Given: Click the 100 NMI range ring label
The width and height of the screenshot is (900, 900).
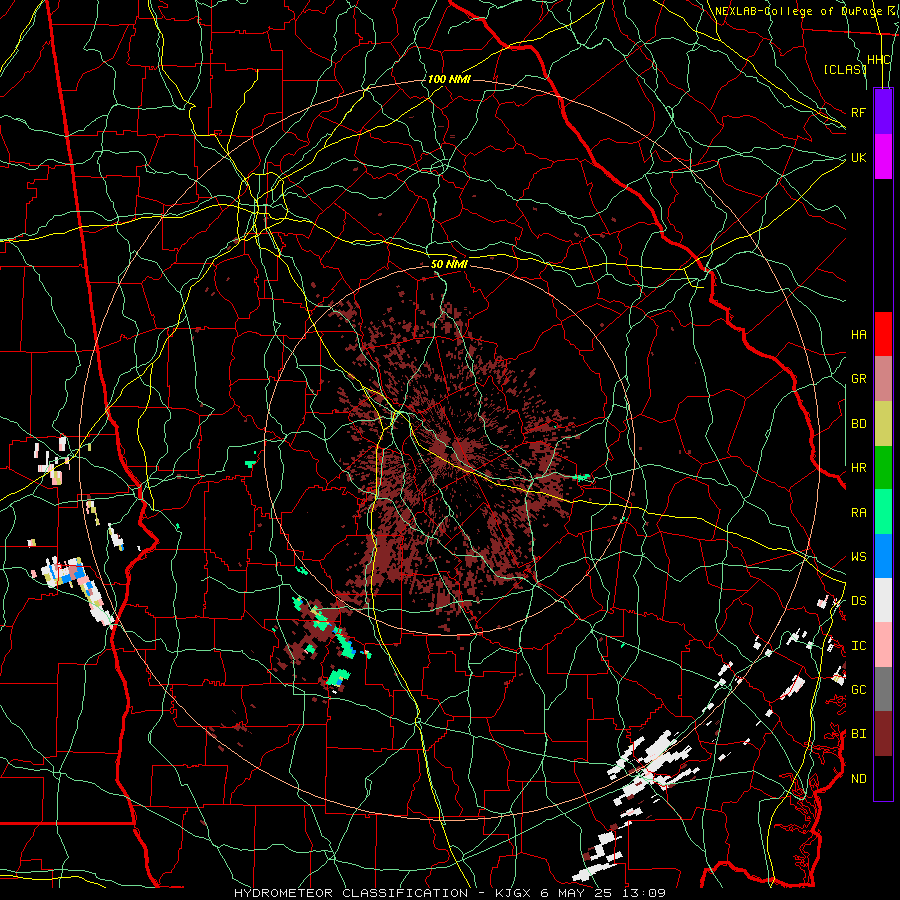Looking at the screenshot, I should [x=449, y=79].
